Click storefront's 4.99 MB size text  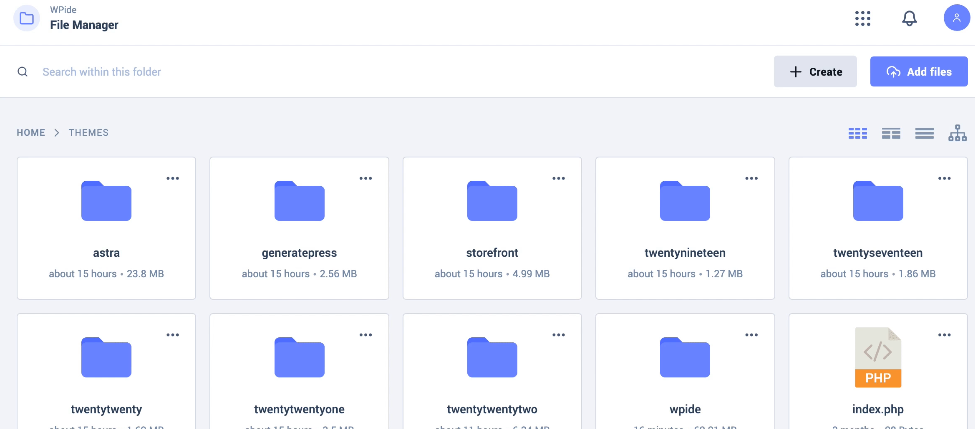[x=531, y=274]
